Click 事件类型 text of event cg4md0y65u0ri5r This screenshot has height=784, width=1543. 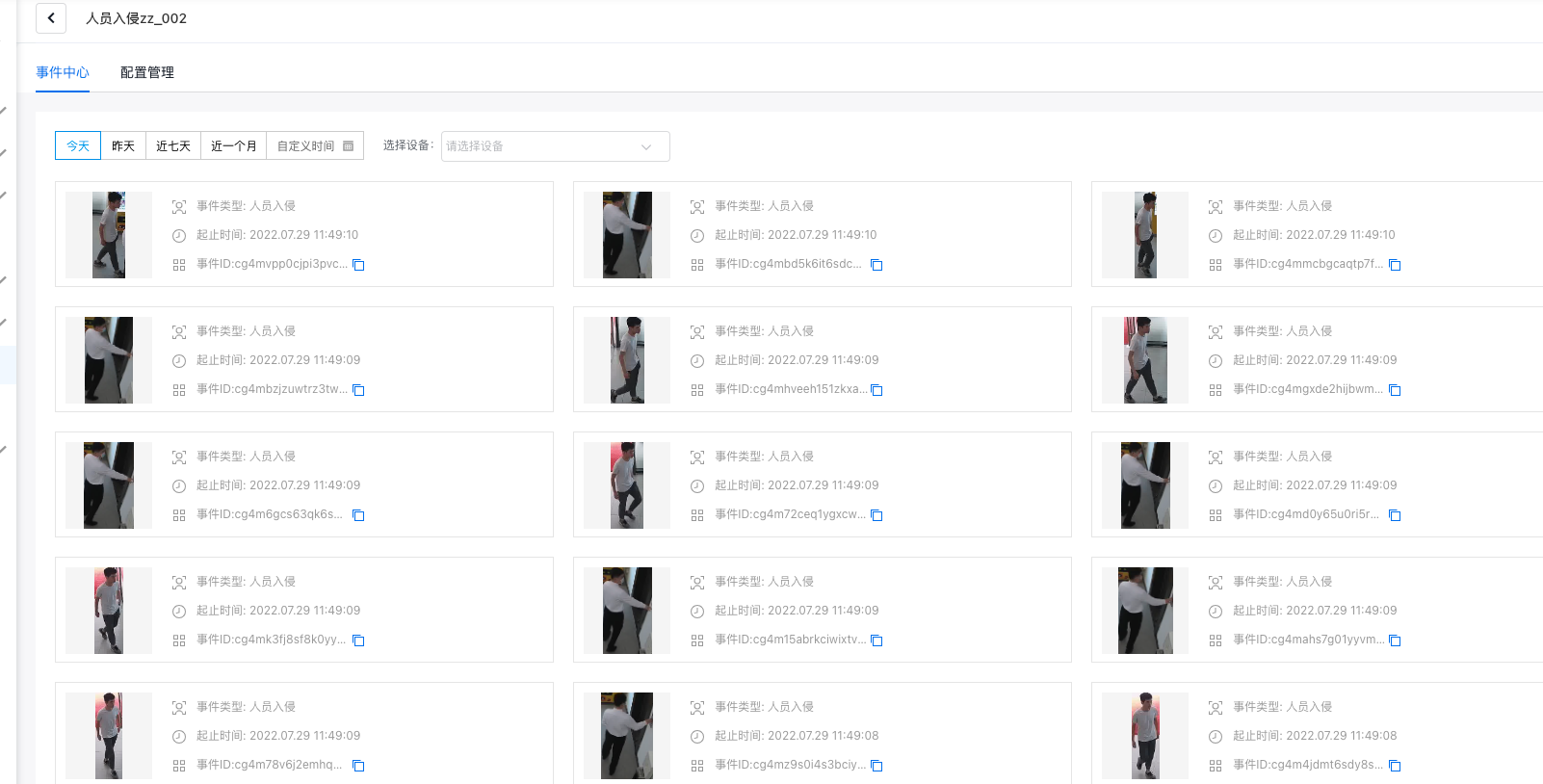click(1282, 457)
